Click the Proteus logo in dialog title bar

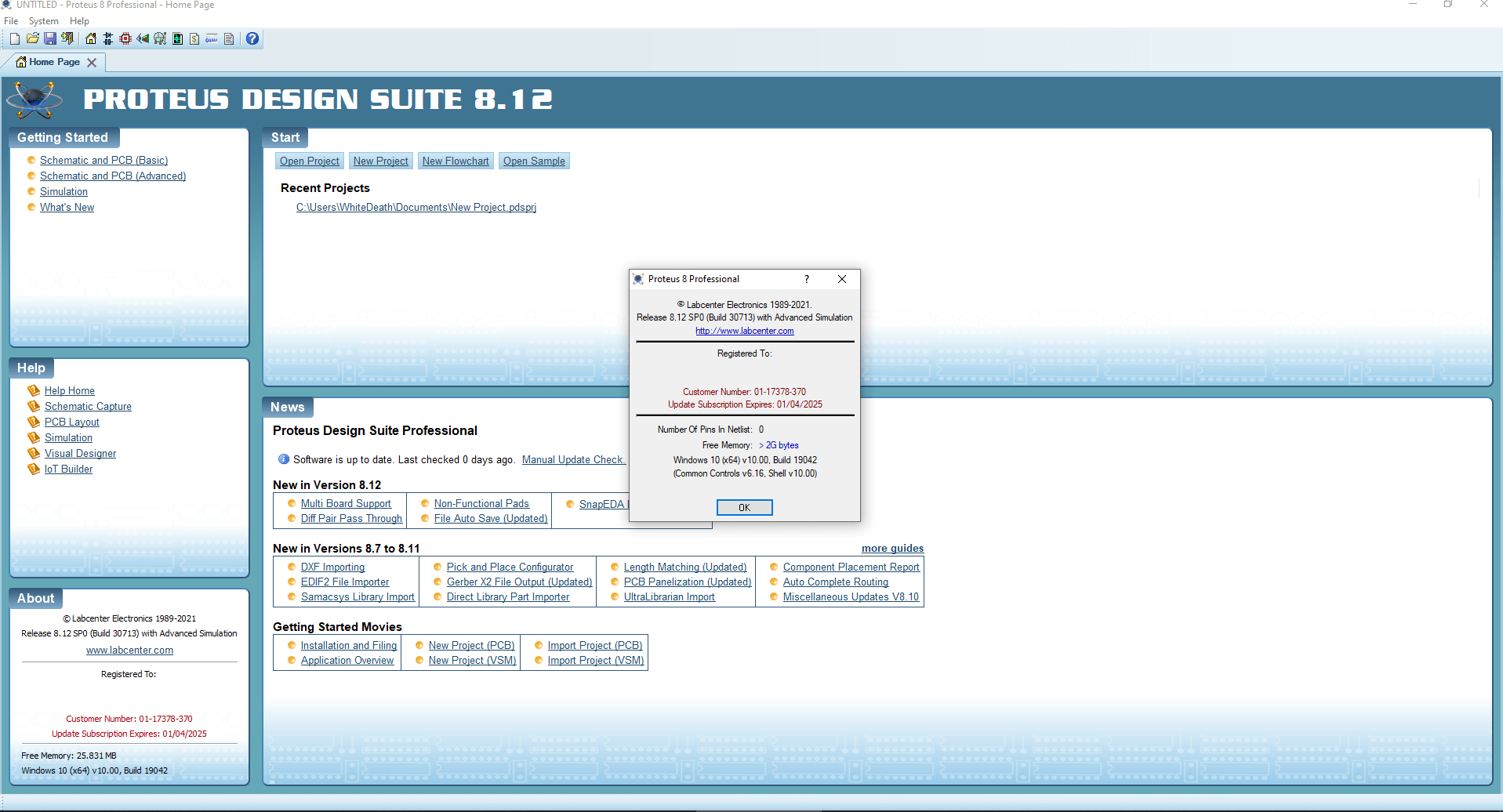638,279
